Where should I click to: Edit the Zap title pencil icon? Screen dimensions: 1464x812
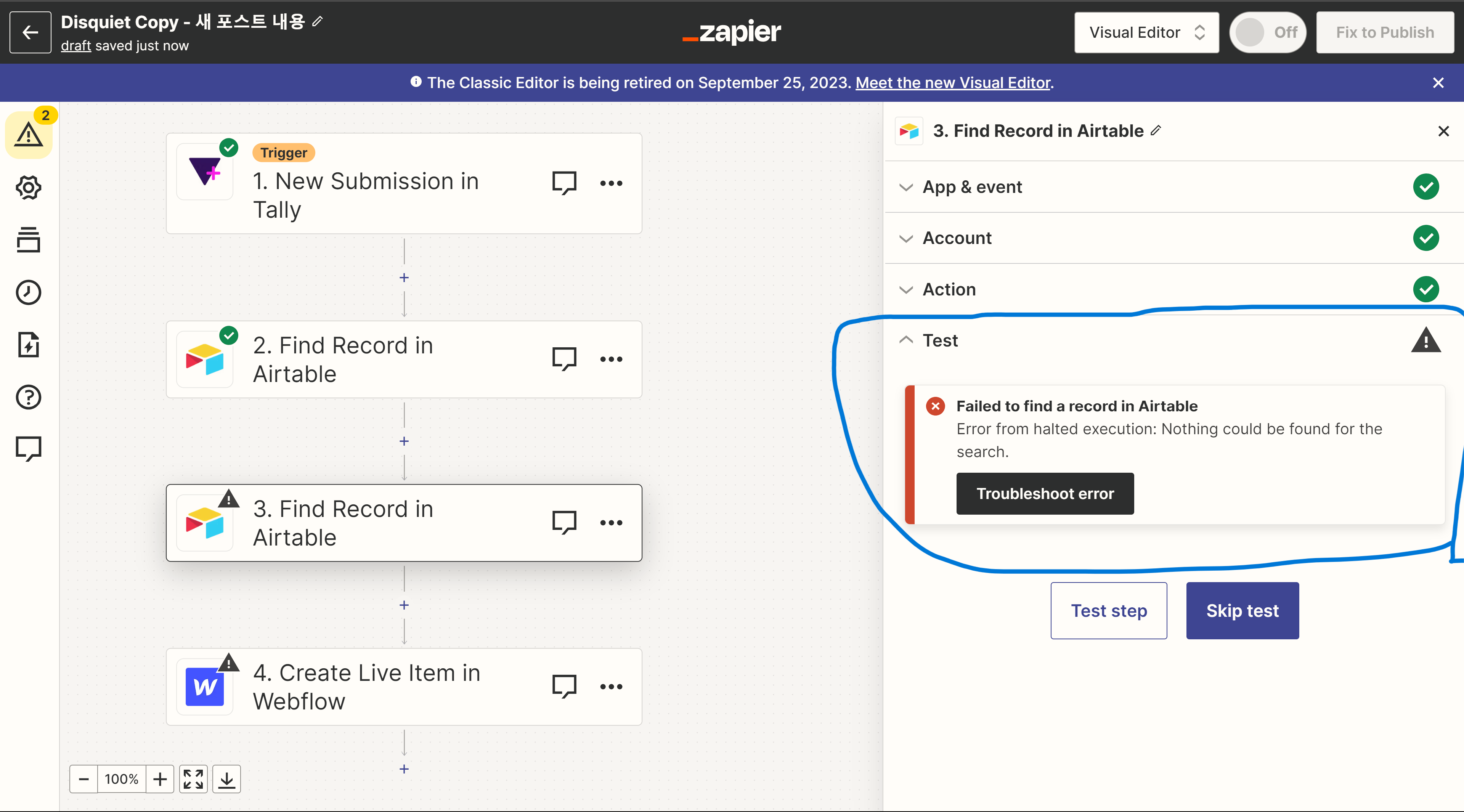click(318, 22)
